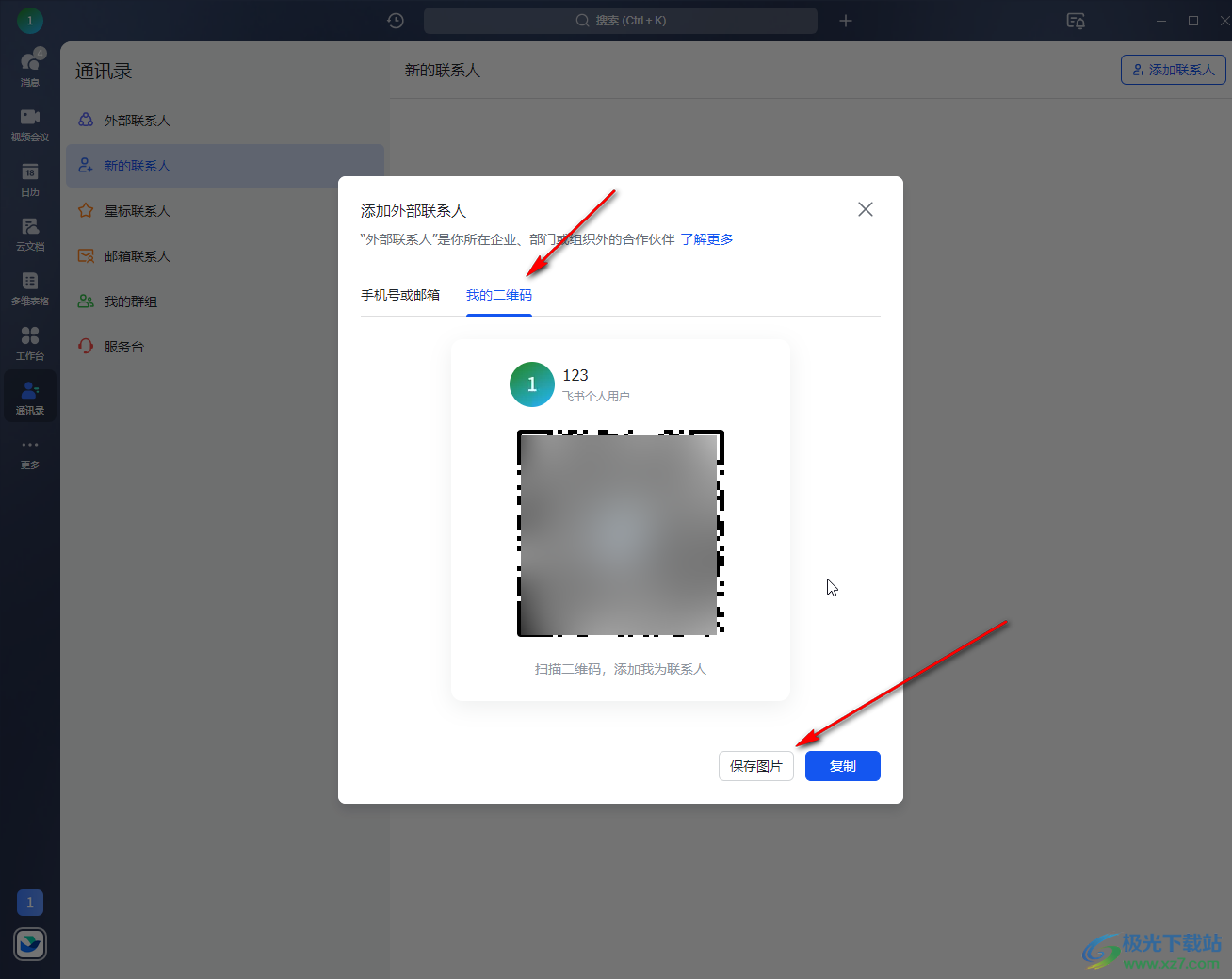Open Service Desk (服务台)
The height and width of the screenshot is (979, 1232).
point(225,347)
